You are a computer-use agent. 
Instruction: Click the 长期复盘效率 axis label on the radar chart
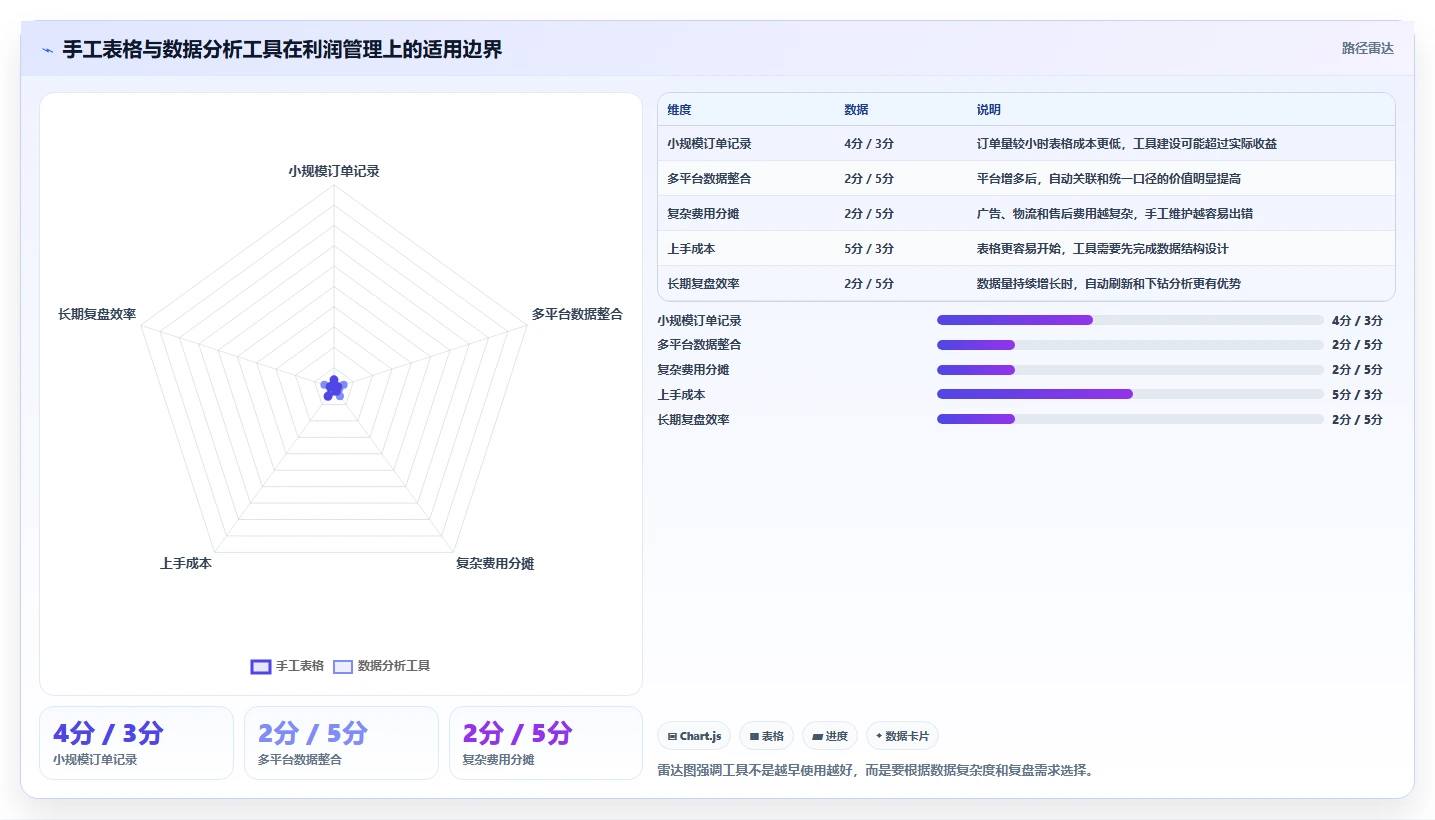pos(97,314)
